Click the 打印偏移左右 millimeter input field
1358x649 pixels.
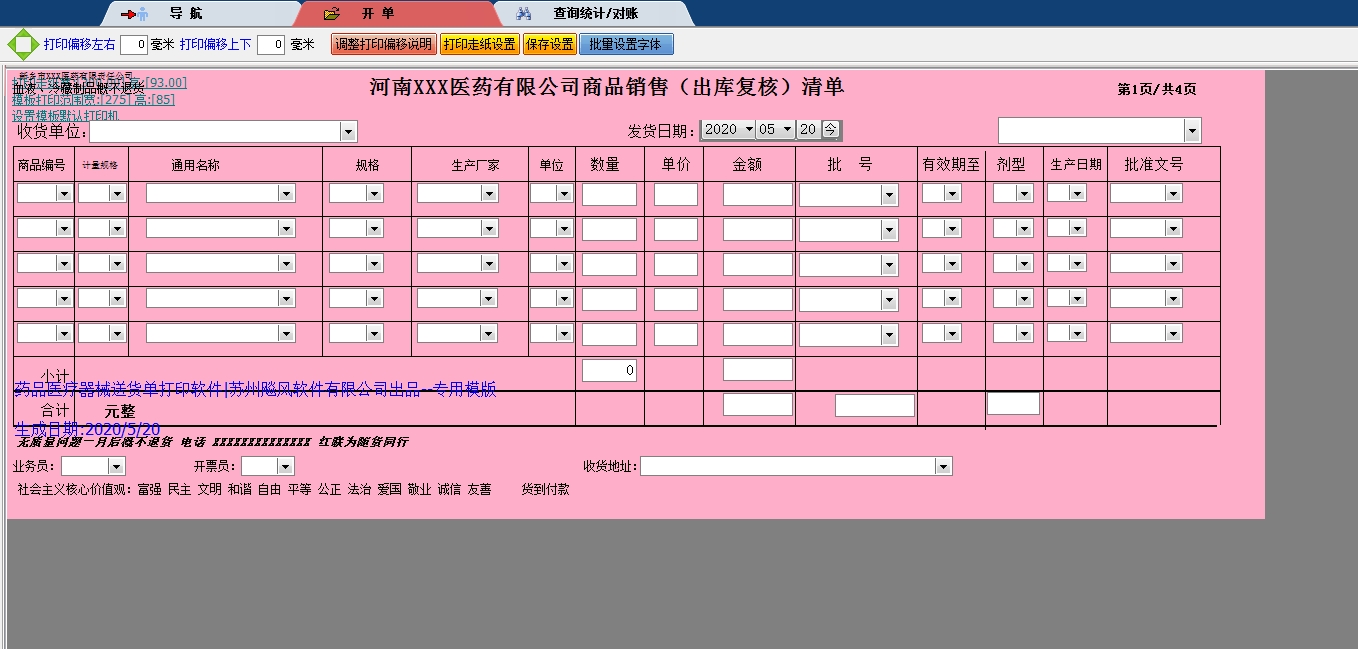134,45
